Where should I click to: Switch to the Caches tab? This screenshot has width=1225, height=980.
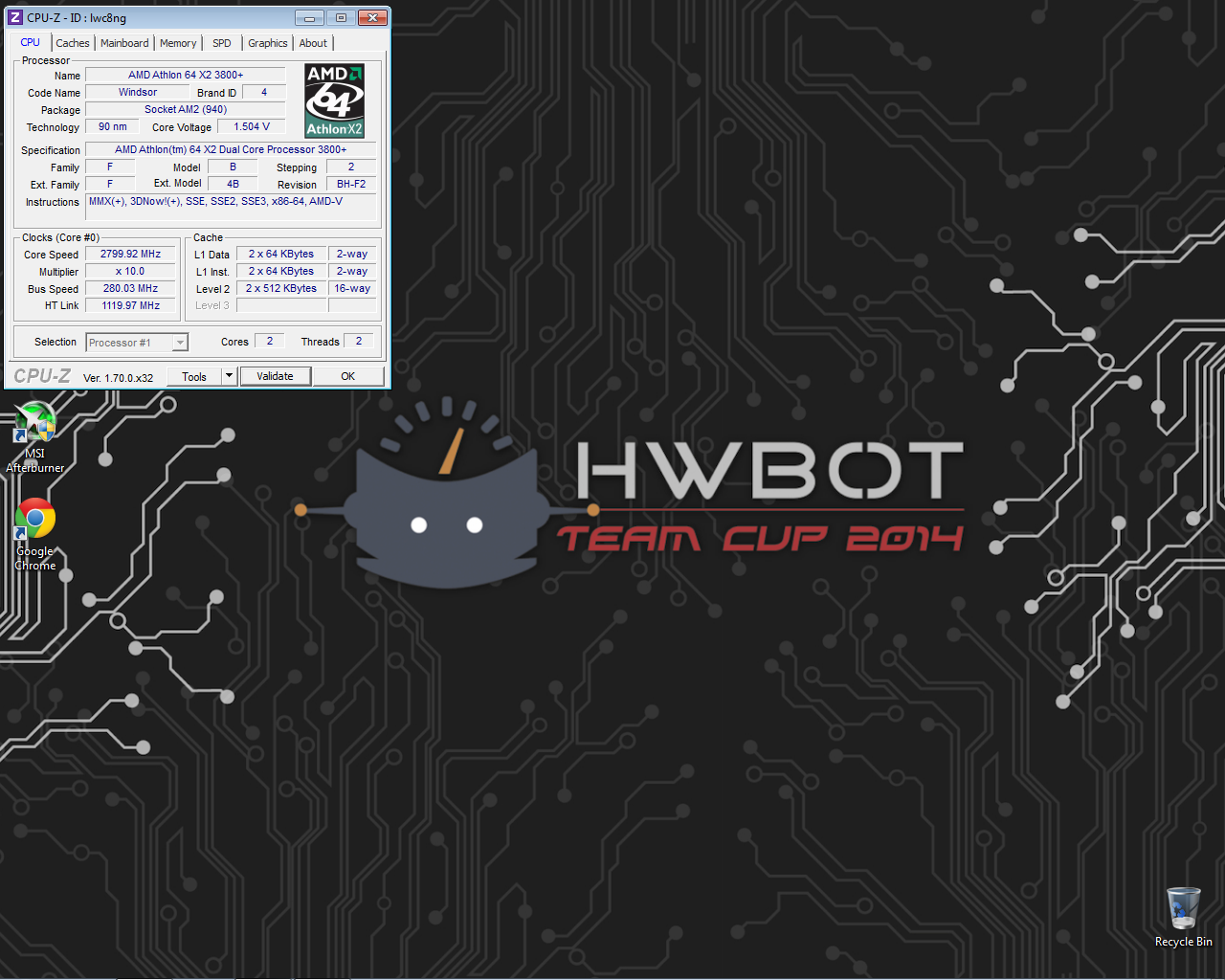[x=72, y=43]
